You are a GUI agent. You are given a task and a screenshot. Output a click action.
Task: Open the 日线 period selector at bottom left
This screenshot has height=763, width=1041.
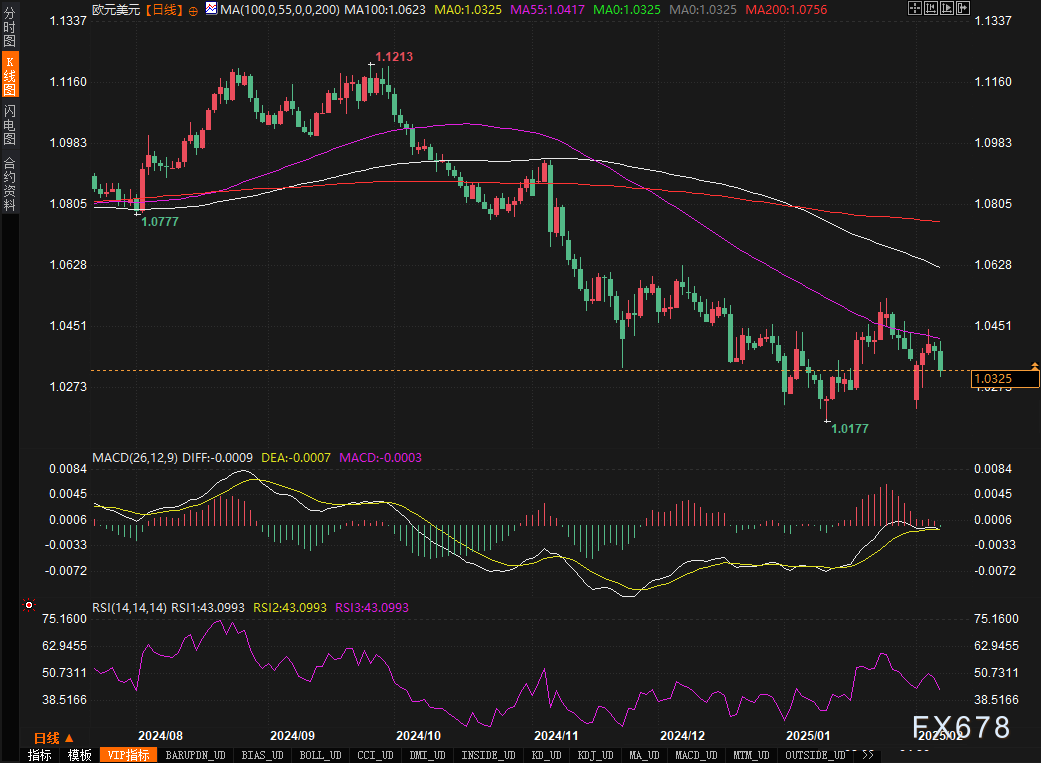pos(54,738)
